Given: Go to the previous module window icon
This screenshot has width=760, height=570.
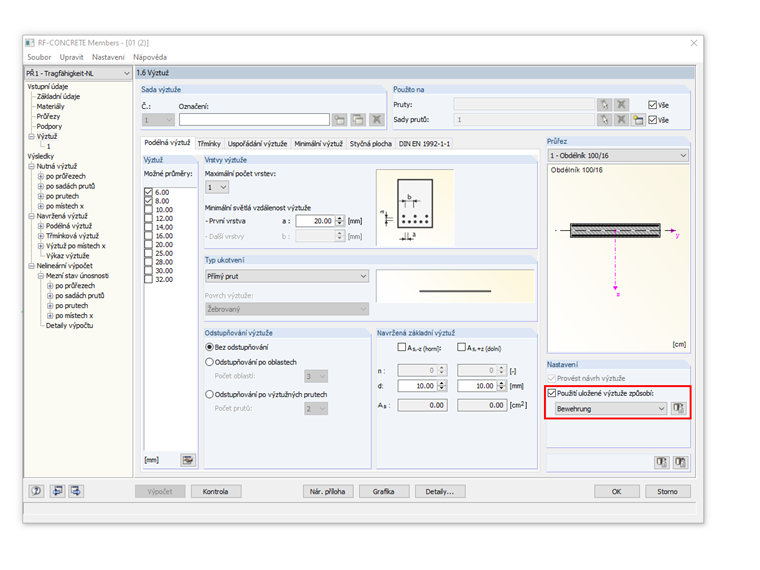Looking at the screenshot, I should pyautogui.click(x=57, y=491).
